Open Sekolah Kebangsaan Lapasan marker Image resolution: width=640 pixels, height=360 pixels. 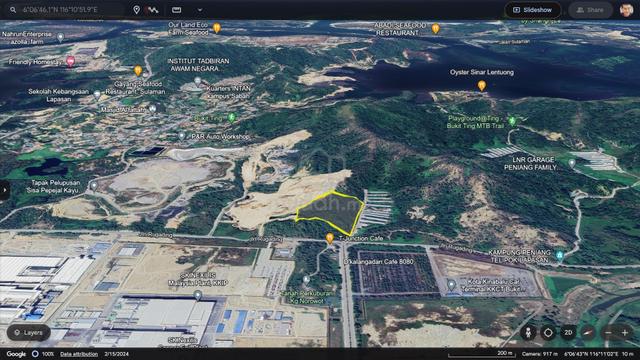coord(97,95)
